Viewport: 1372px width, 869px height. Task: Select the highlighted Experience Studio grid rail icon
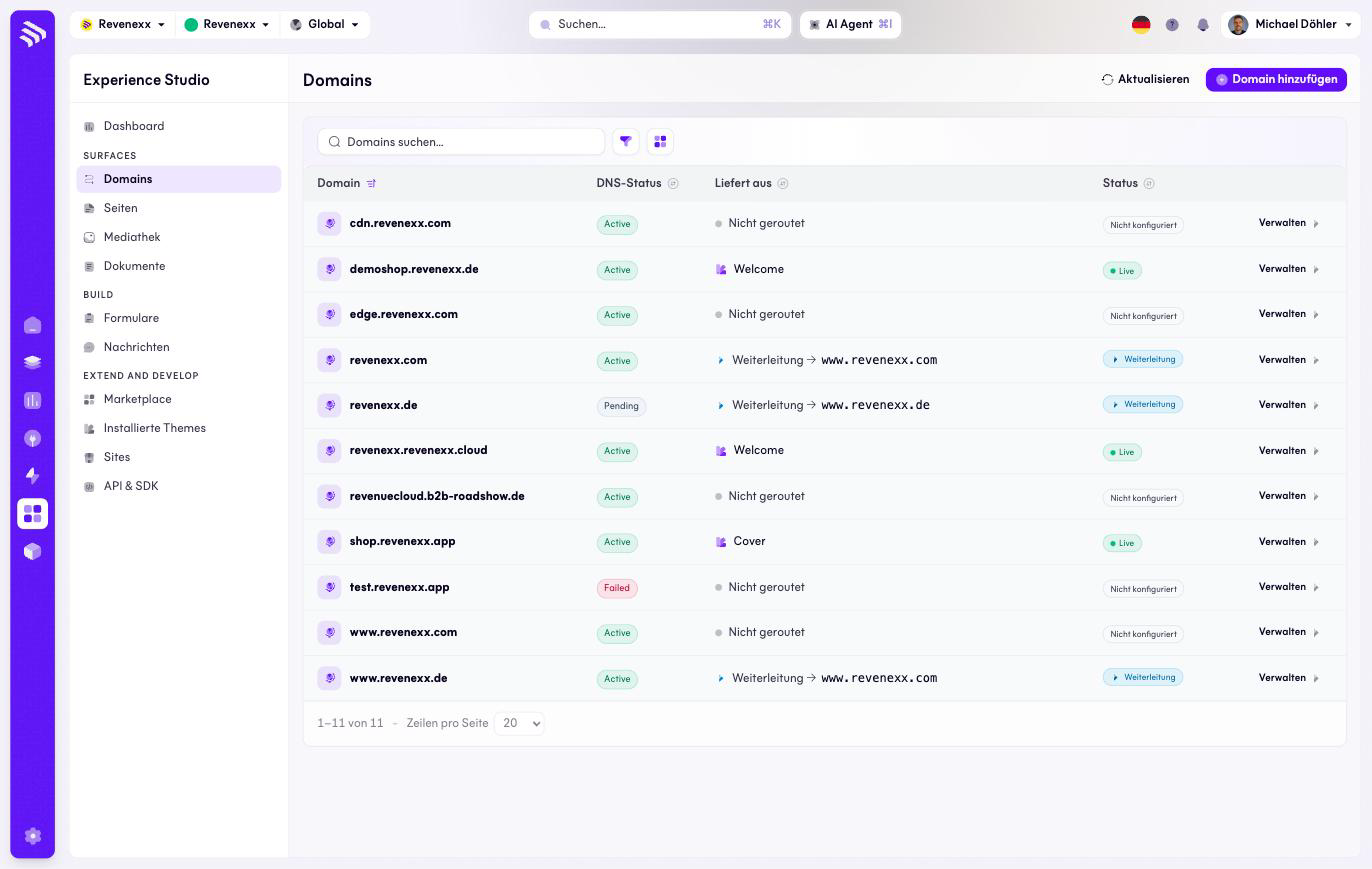[32, 513]
